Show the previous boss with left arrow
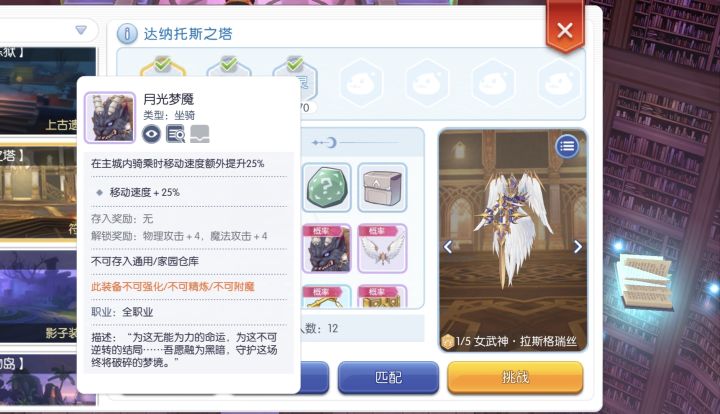This screenshot has width=720, height=414. click(x=448, y=247)
